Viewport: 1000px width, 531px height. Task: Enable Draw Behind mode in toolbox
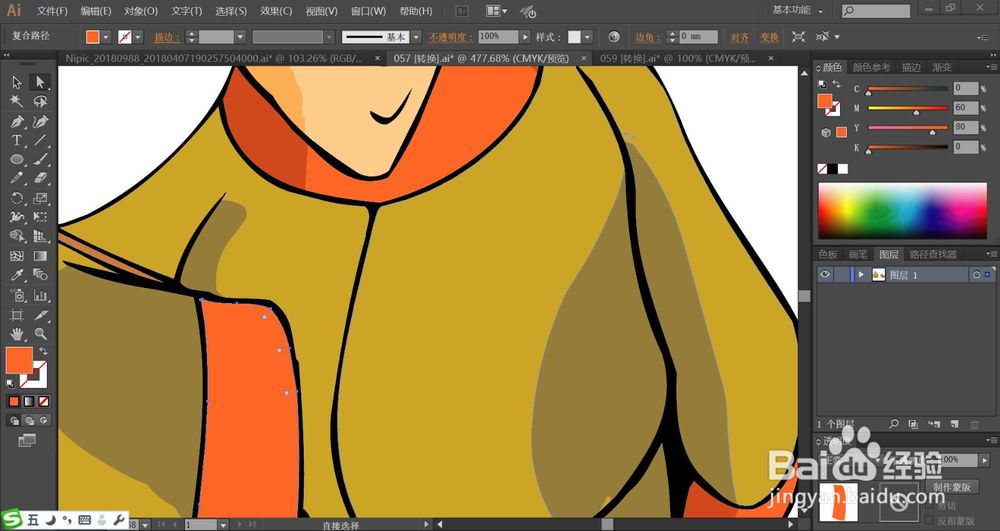pos(29,420)
